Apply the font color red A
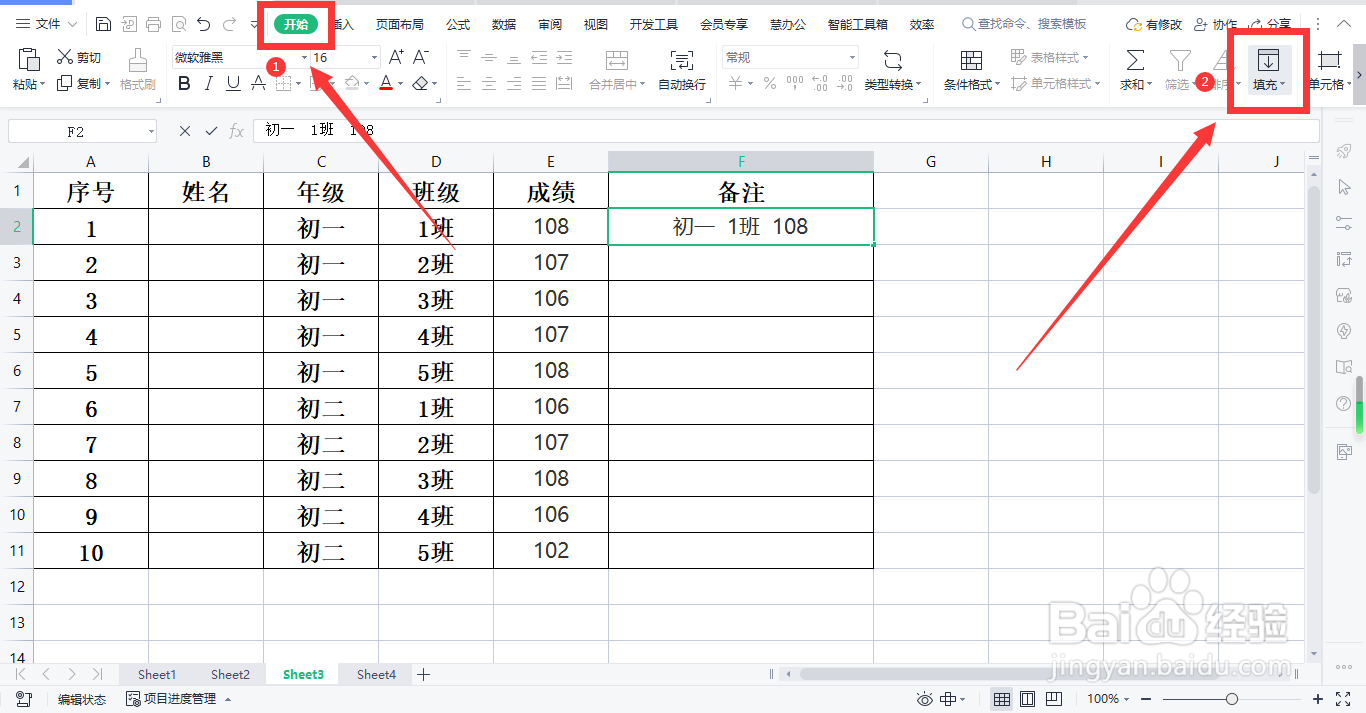This screenshot has width=1366, height=713. tap(386, 84)
